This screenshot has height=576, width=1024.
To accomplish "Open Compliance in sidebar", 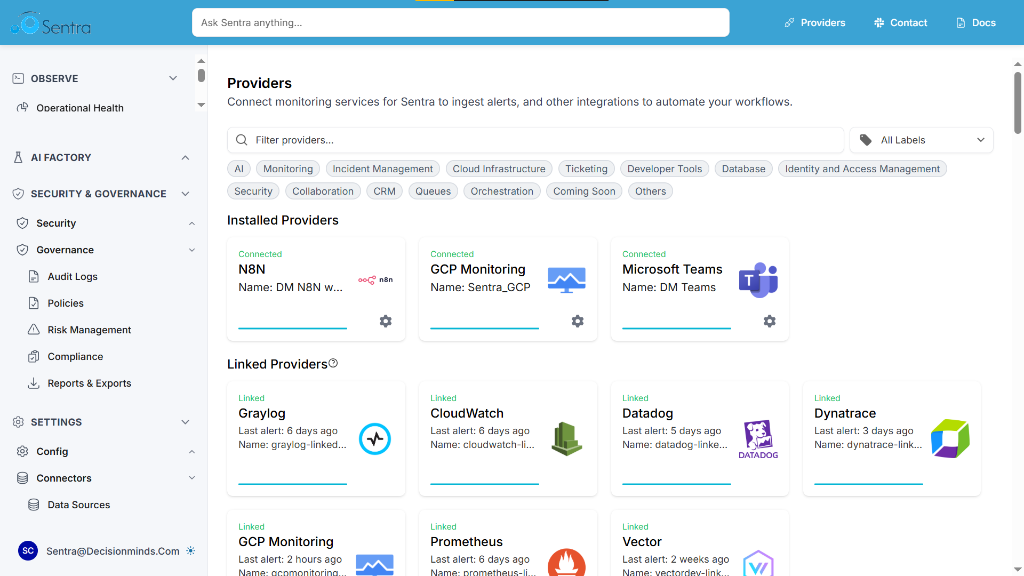I will (x=75, y=357).
